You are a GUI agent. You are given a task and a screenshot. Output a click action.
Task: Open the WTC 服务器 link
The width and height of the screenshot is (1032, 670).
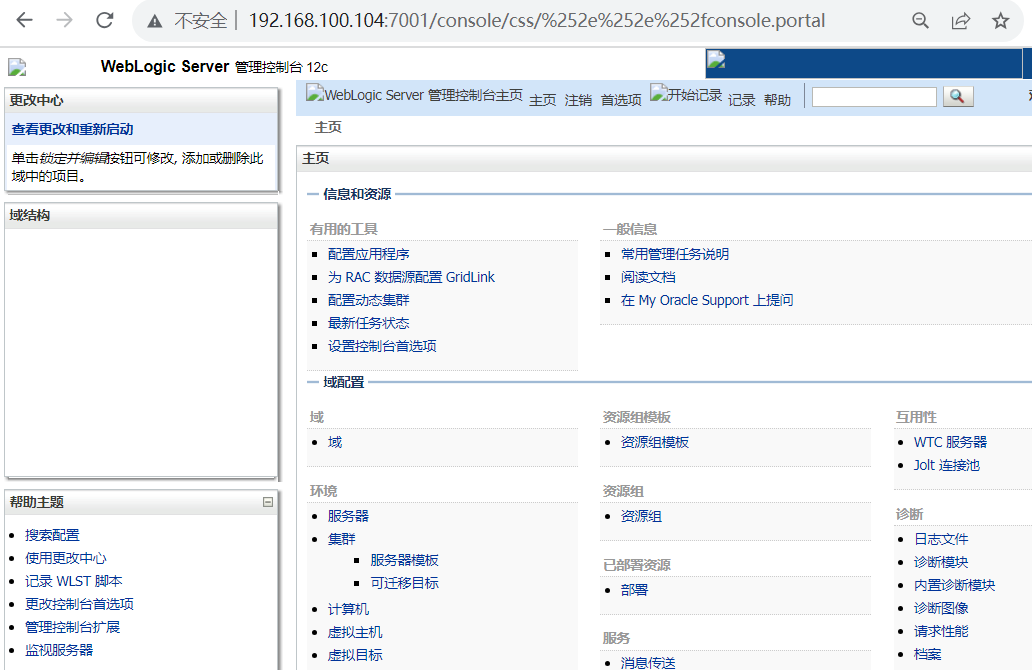[x=950, y=442]
